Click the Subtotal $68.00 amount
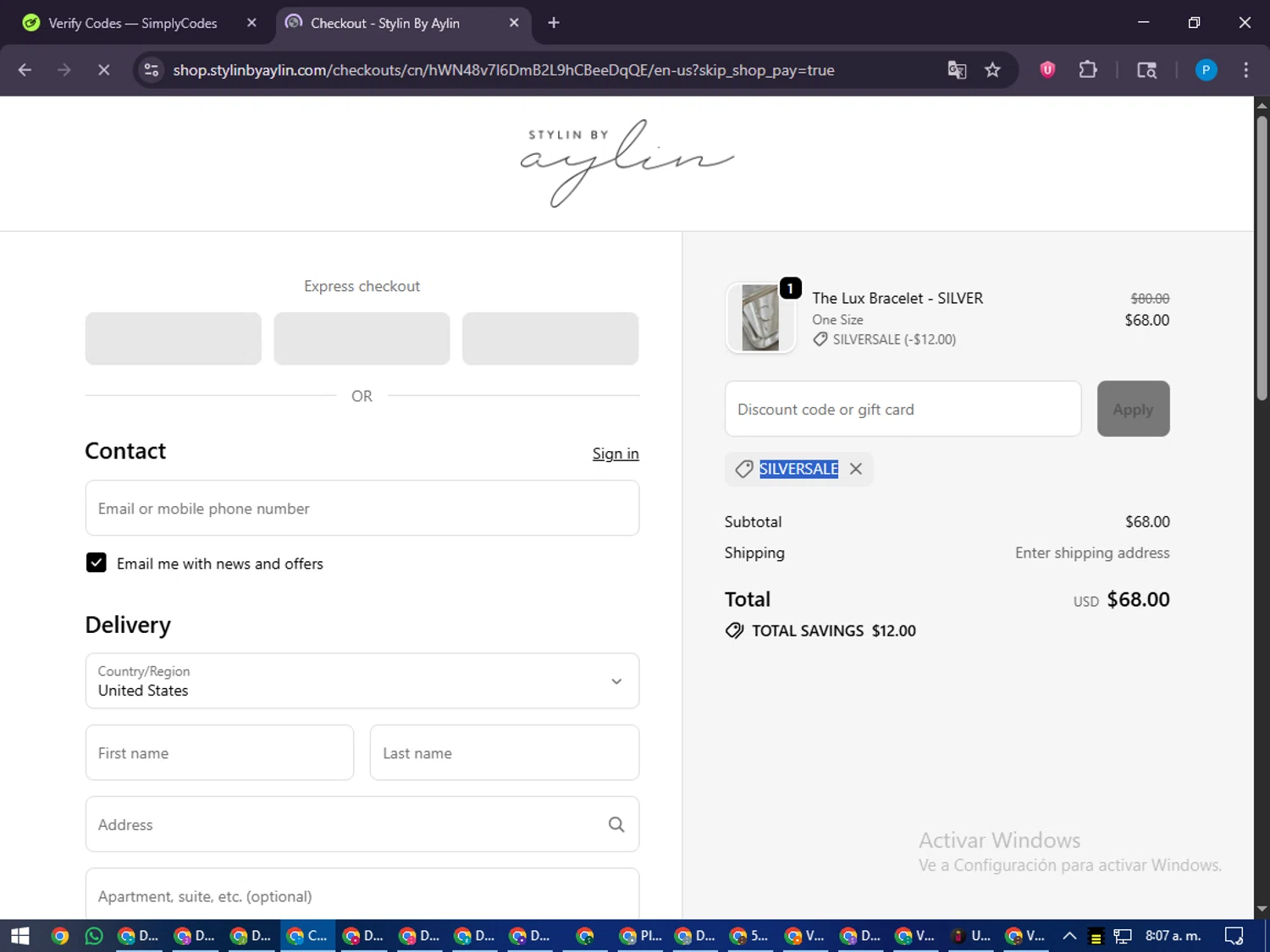Image resolution: width=1270 pixels, height=952 pixels. pyautogui.click(x=1147, y=522)
